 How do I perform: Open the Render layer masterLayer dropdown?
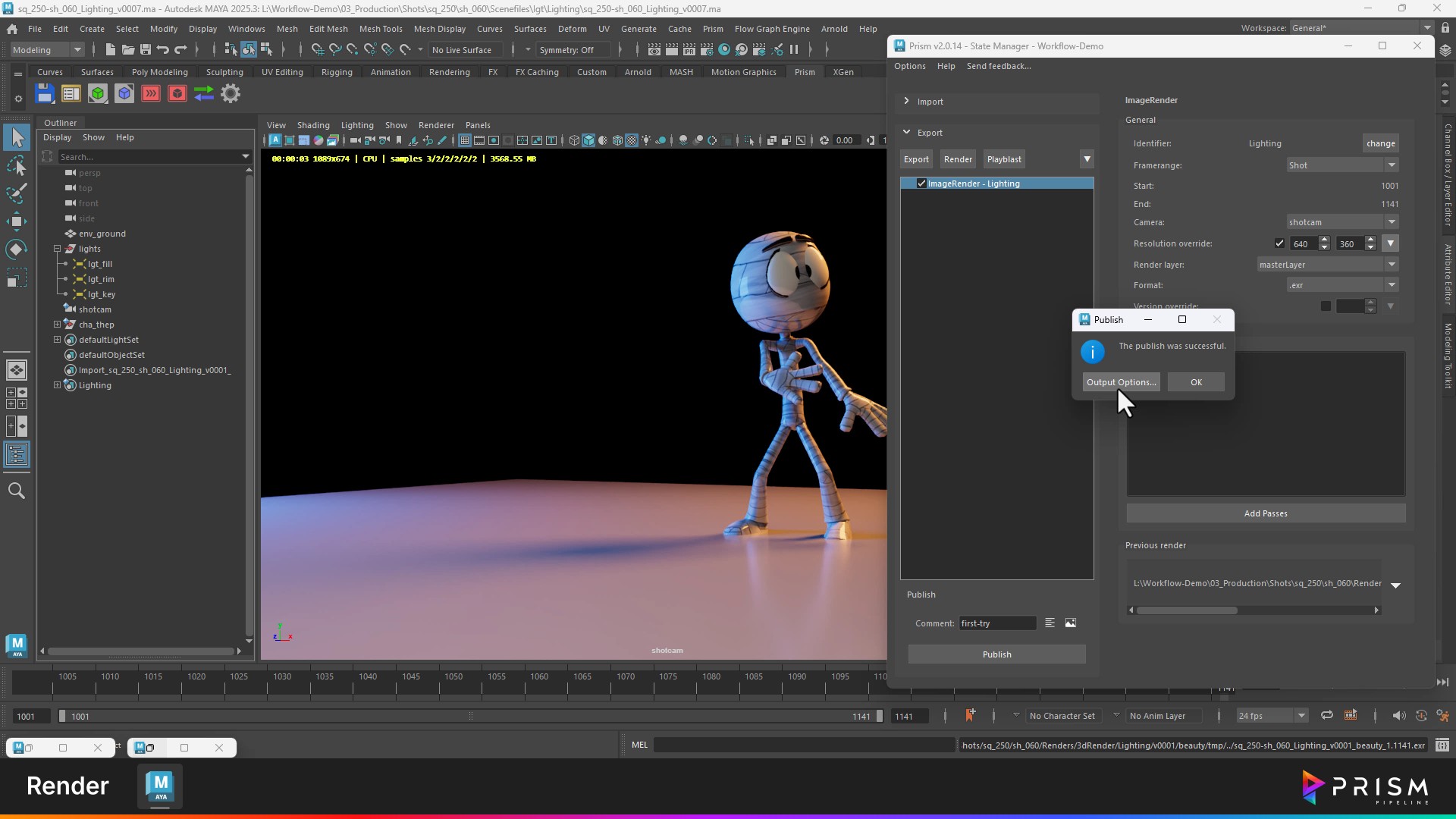[1328, 265]
